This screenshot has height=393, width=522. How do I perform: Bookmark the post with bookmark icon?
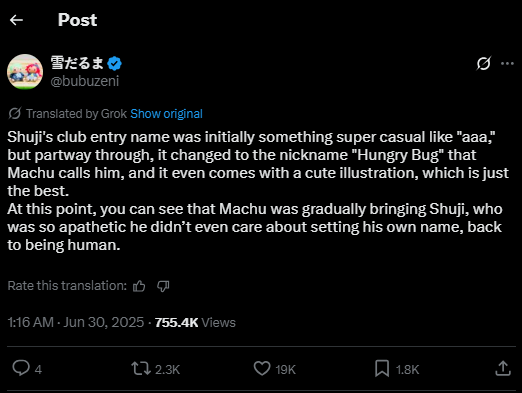[382, 368]
